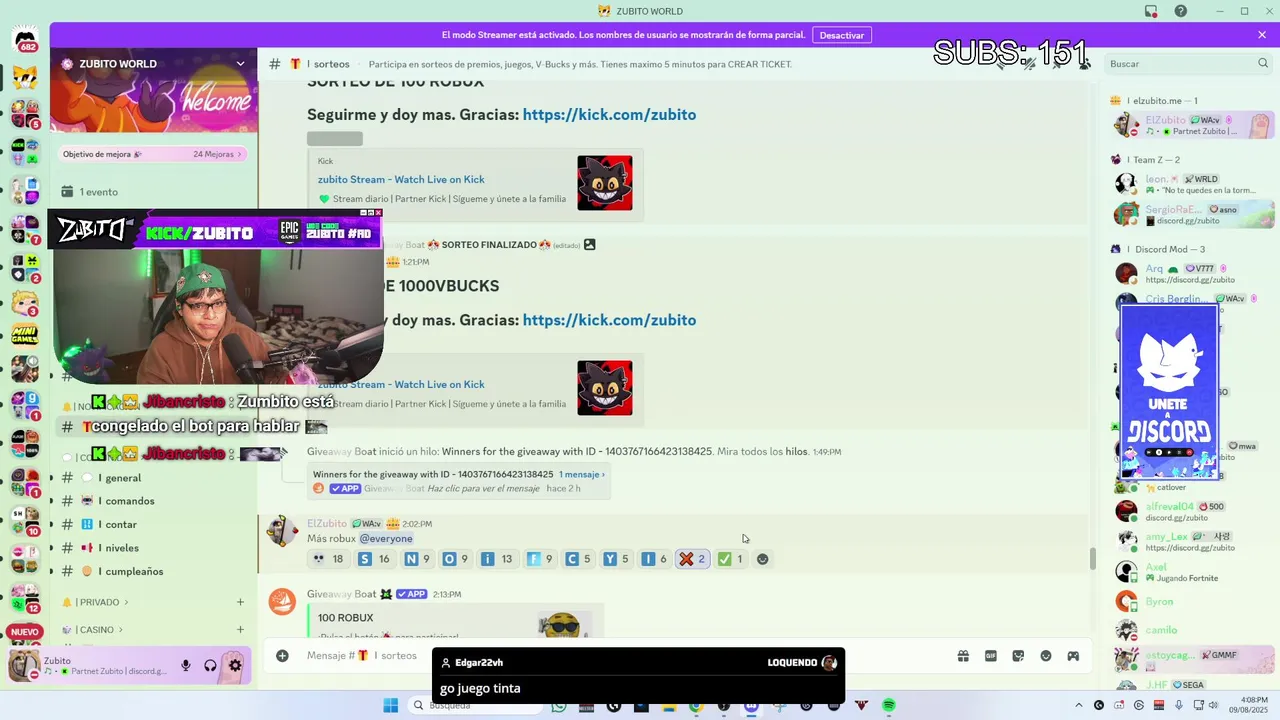Open the emoji picker in message bar

point(1046,656)
